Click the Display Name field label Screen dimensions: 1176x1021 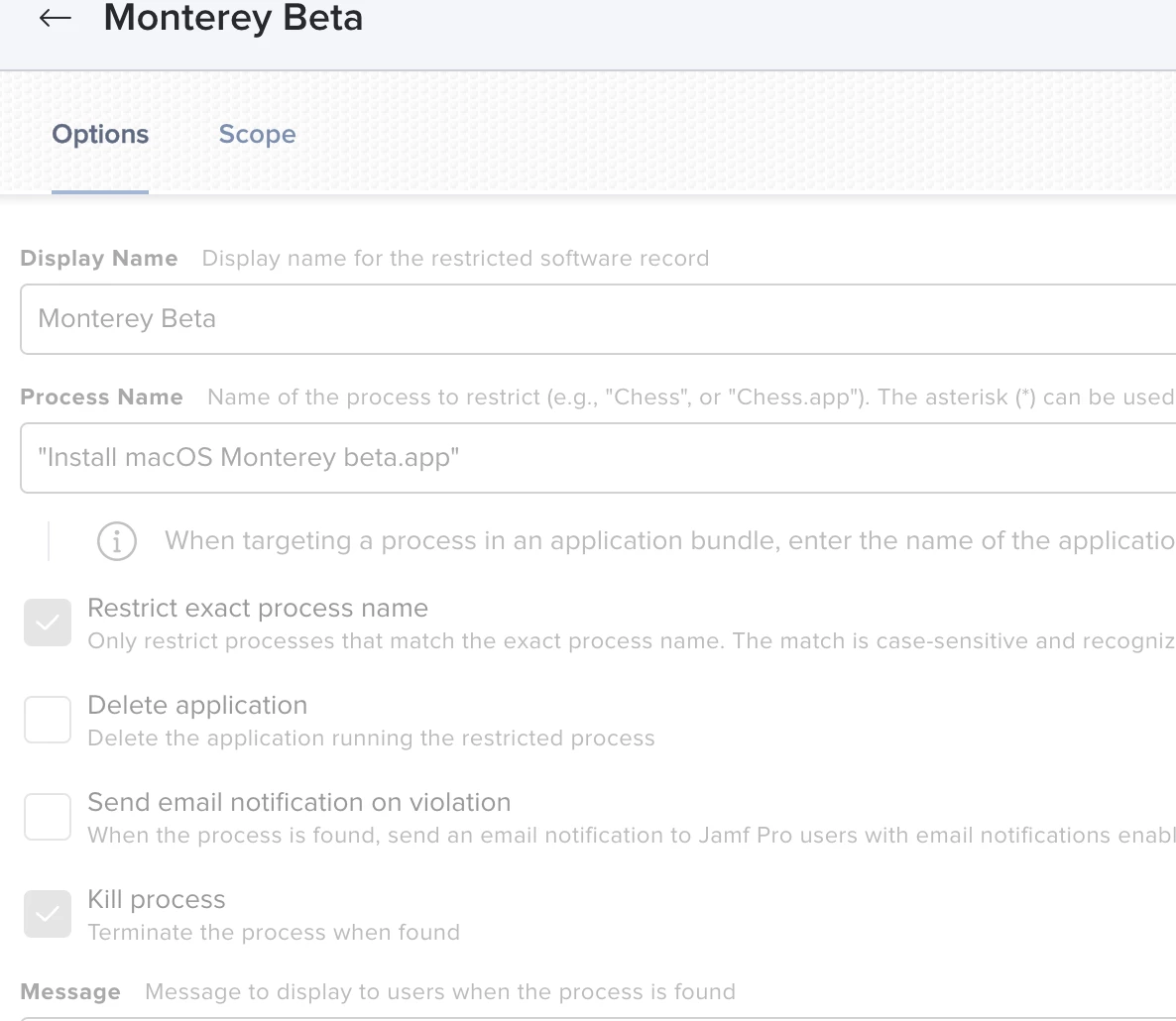99,258
